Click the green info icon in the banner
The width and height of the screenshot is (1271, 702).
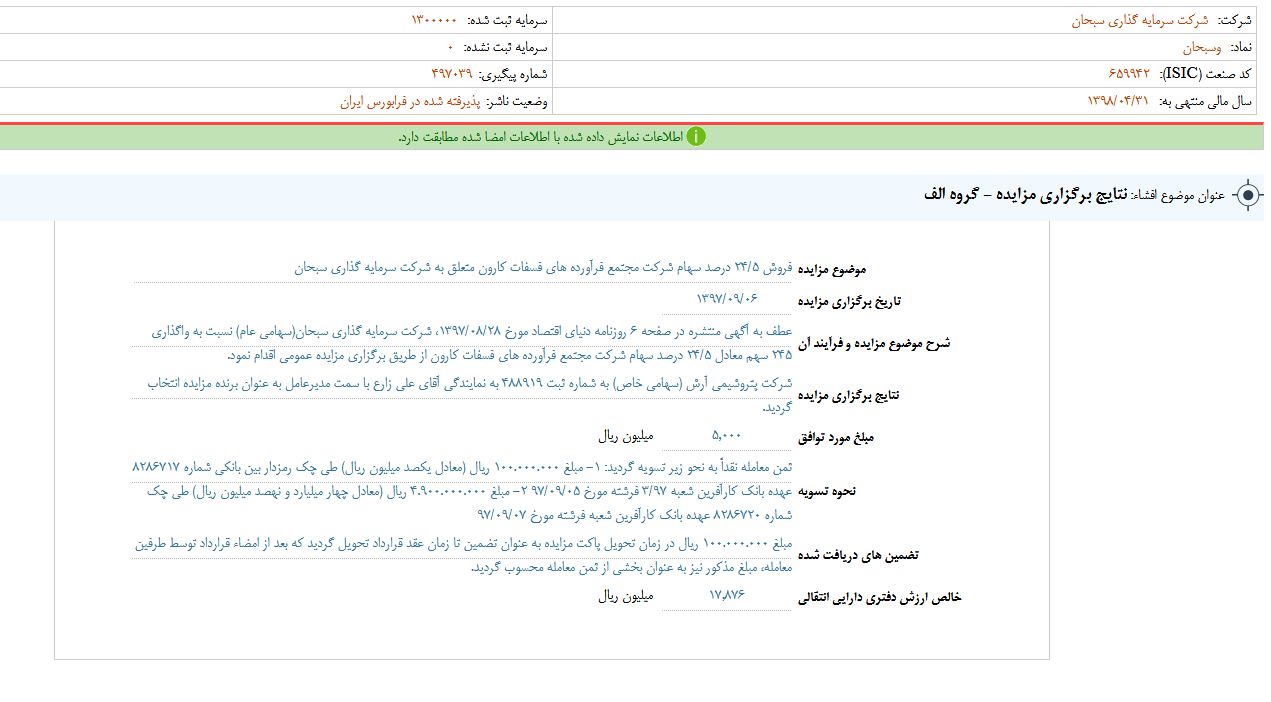pos(696,137)
